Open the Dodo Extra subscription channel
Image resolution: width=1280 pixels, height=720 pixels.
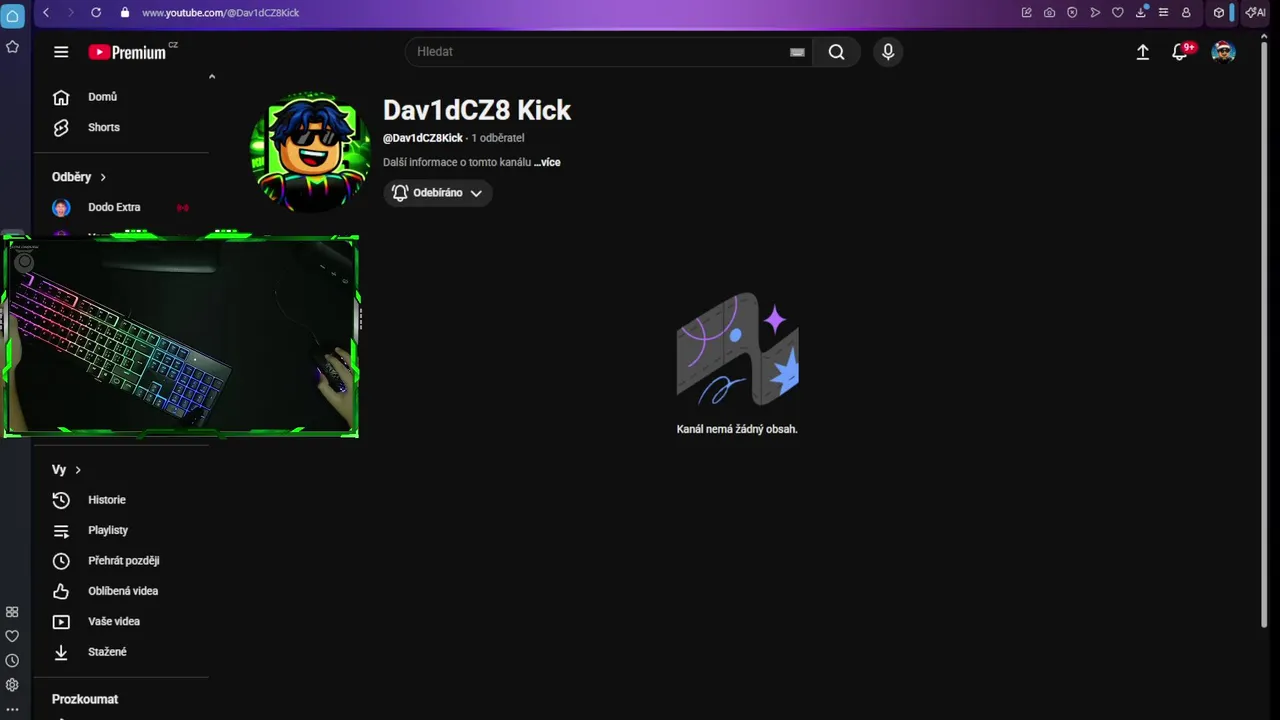pos(114,207)
